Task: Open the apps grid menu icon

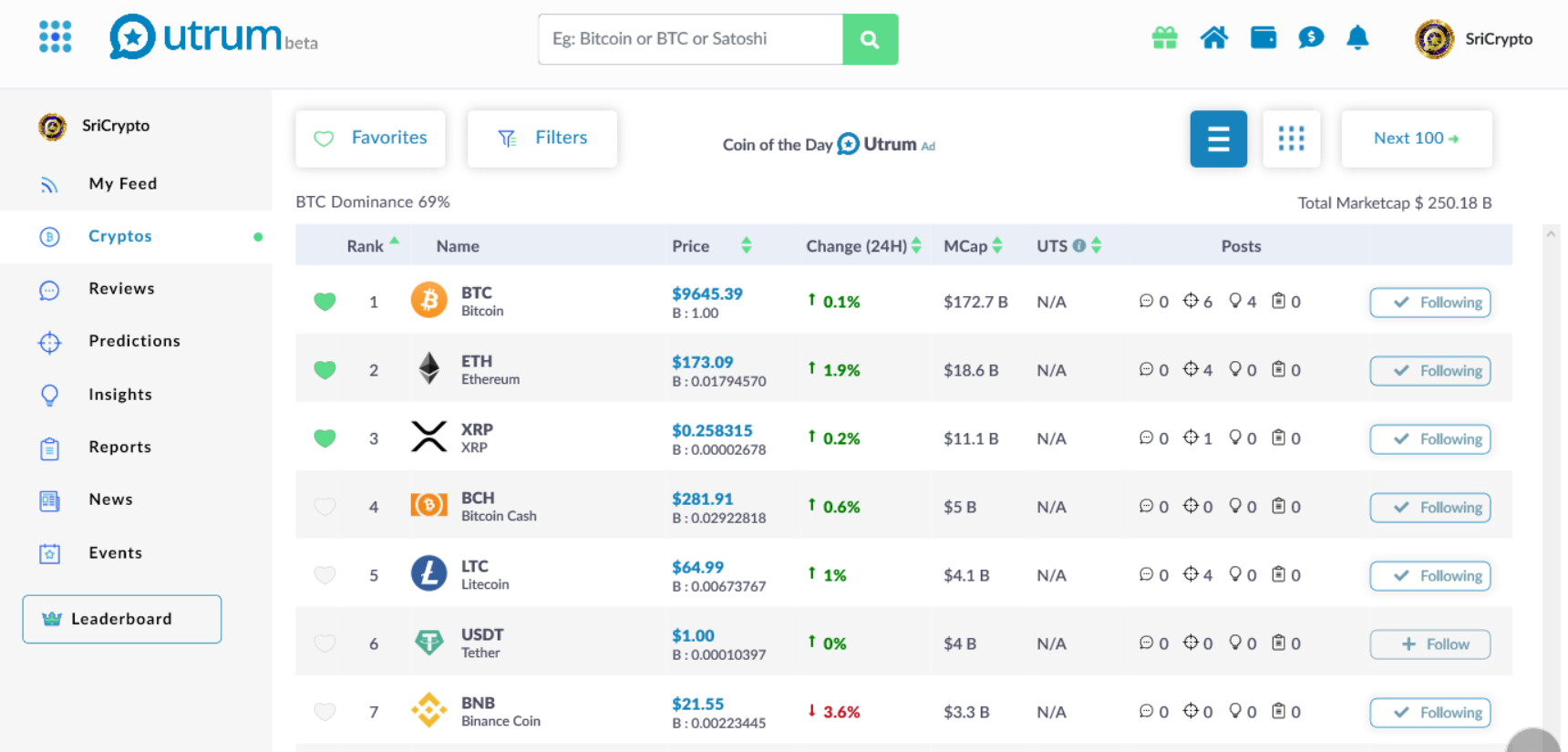Action: (55, 37)
